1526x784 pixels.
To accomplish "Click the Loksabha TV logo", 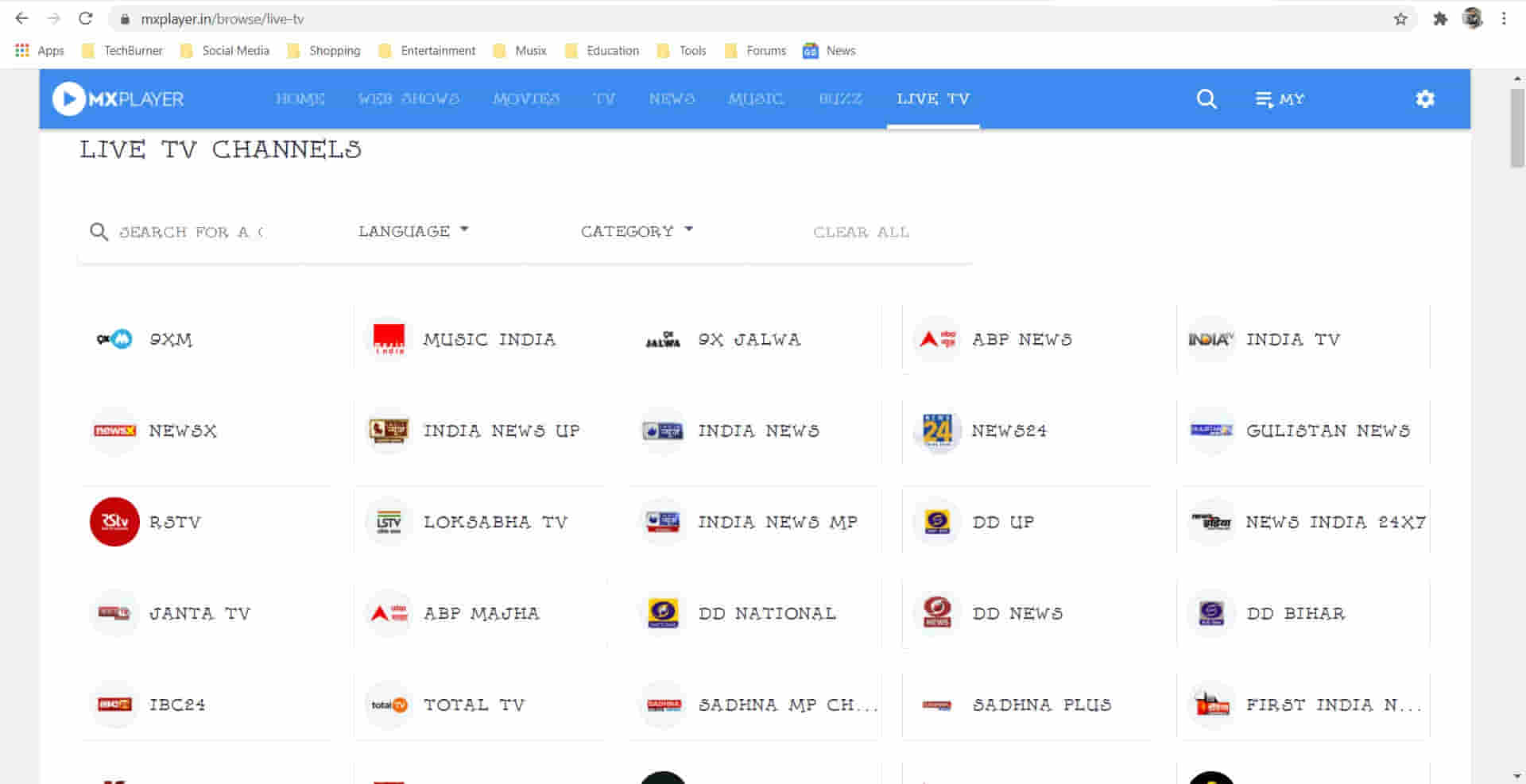I will [389, 522].
